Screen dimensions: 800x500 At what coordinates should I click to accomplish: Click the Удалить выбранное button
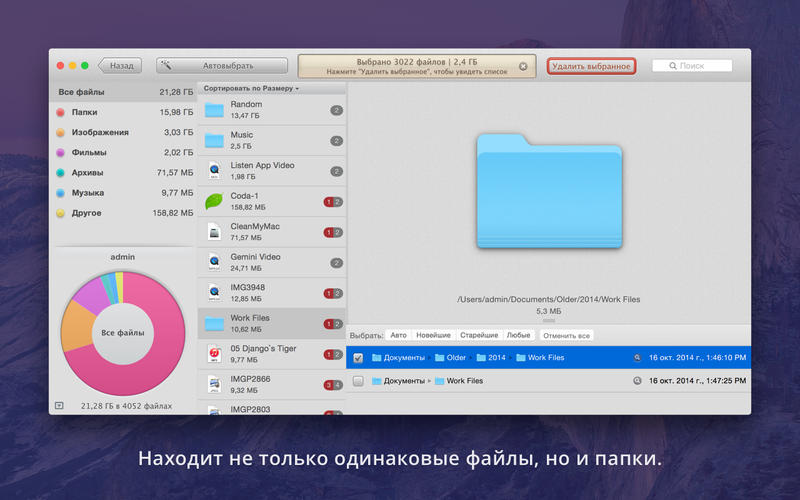tap(591, 66)
